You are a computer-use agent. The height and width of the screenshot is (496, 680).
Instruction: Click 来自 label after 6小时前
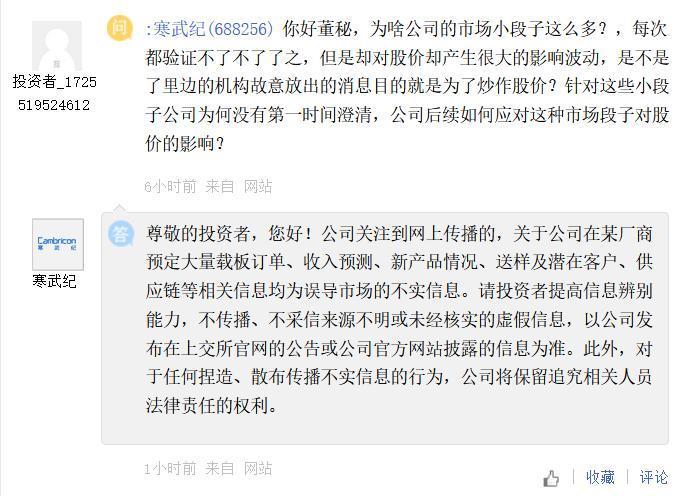[x=220, y=186]
